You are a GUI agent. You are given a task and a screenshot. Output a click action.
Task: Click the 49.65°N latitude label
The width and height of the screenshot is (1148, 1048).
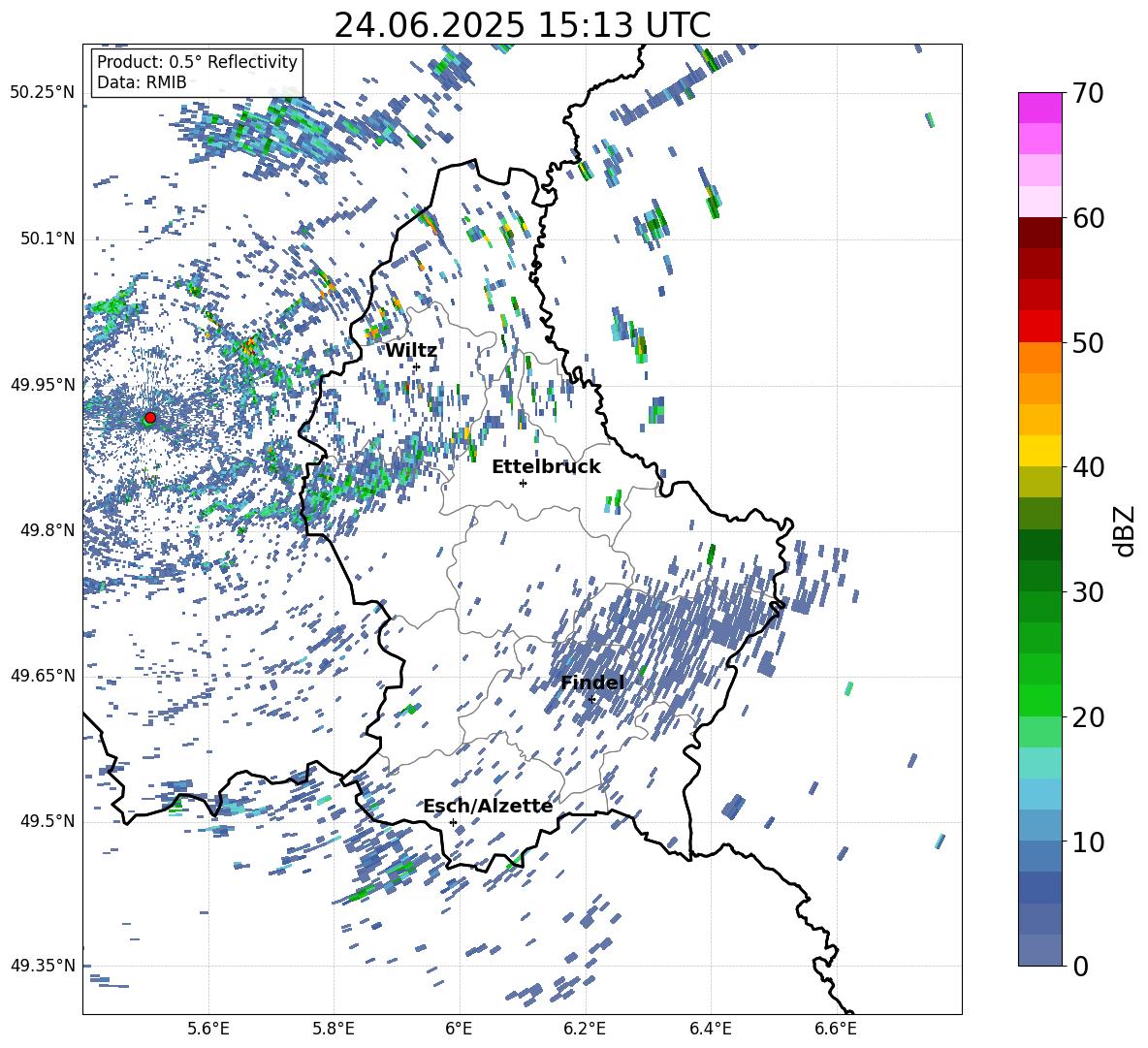pyautogui.click(x=43, y=676)
